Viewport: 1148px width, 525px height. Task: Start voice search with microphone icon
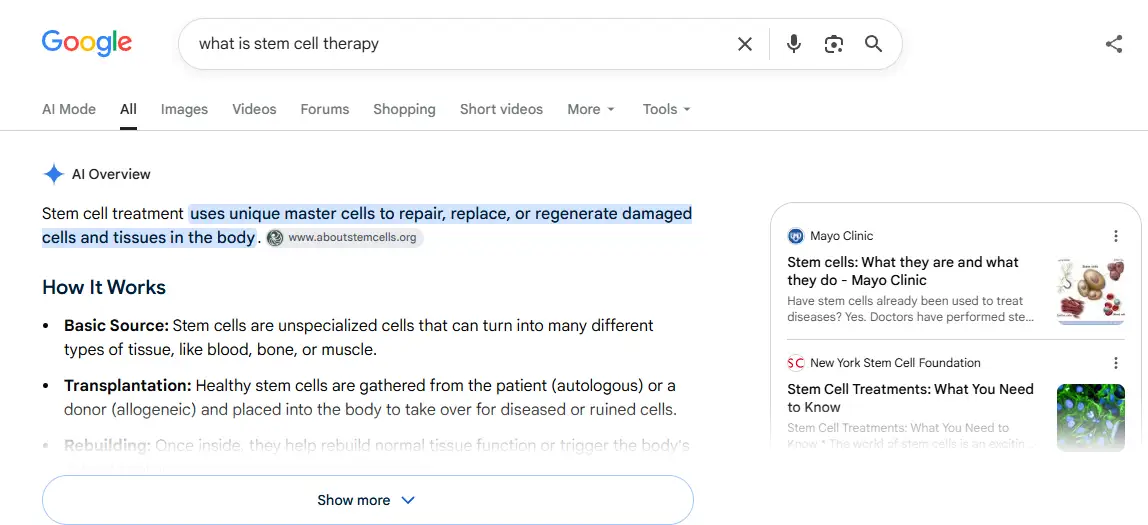pyautogui.click(x=794, y=44)
